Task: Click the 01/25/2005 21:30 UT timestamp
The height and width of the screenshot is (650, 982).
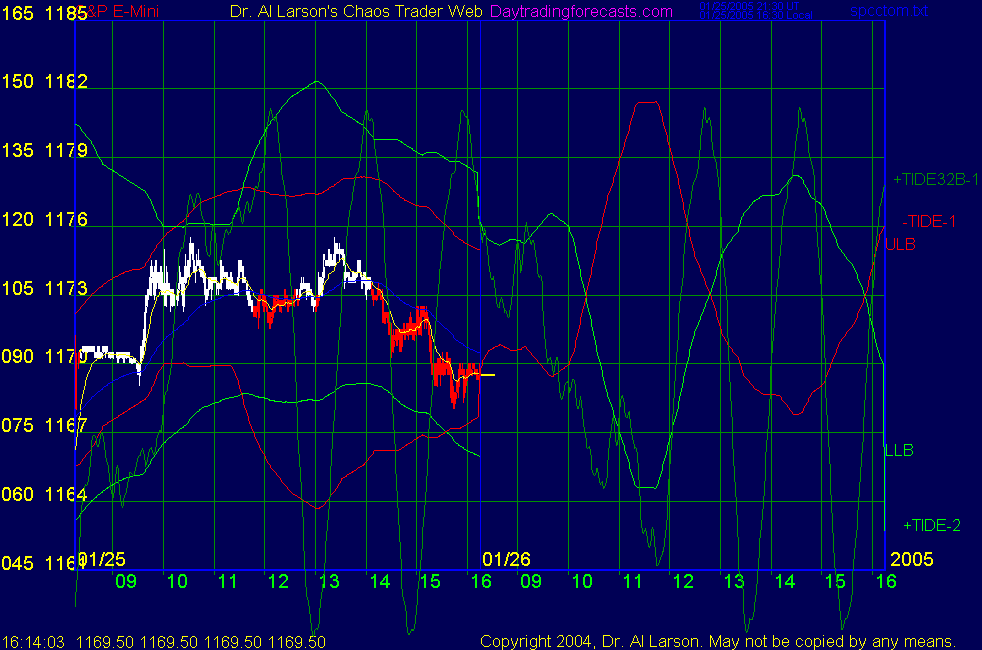Action: click(750, 6)
